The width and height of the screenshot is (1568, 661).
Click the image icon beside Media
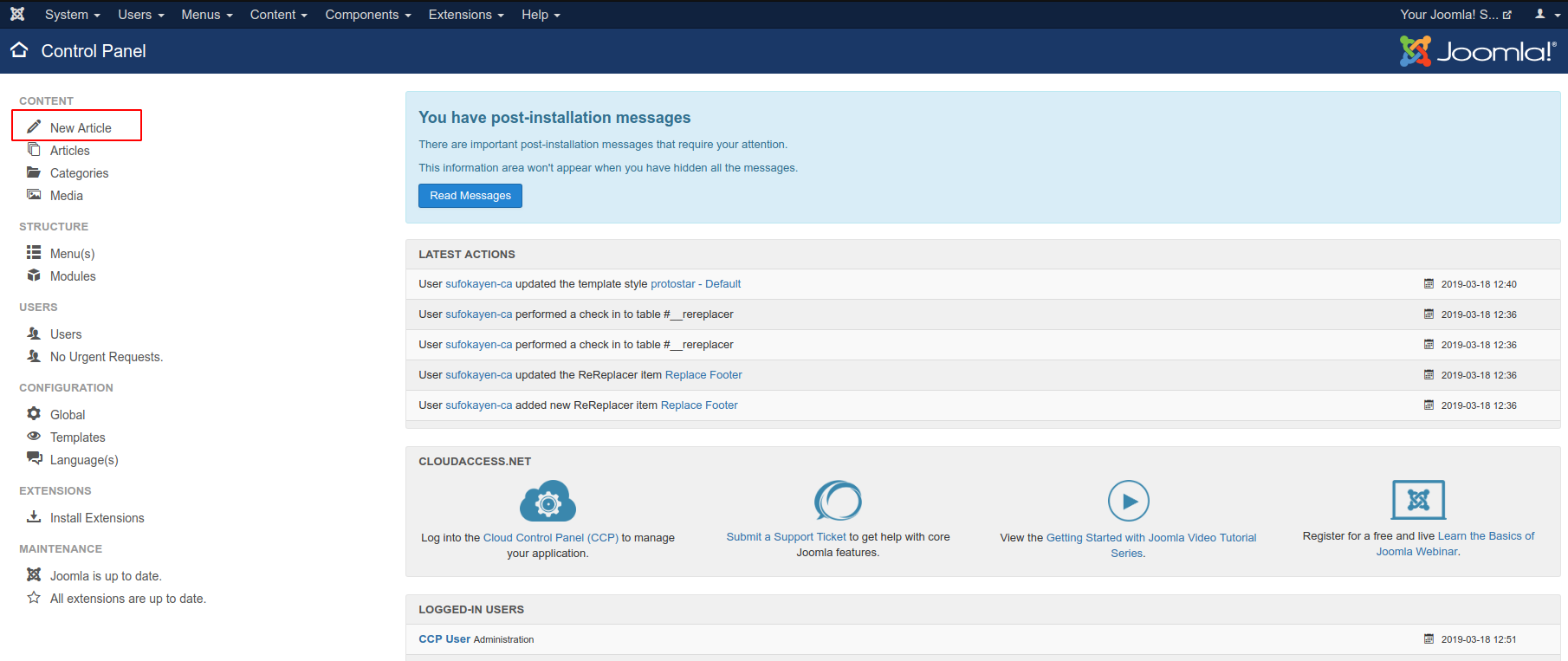(x=34, y=194)
